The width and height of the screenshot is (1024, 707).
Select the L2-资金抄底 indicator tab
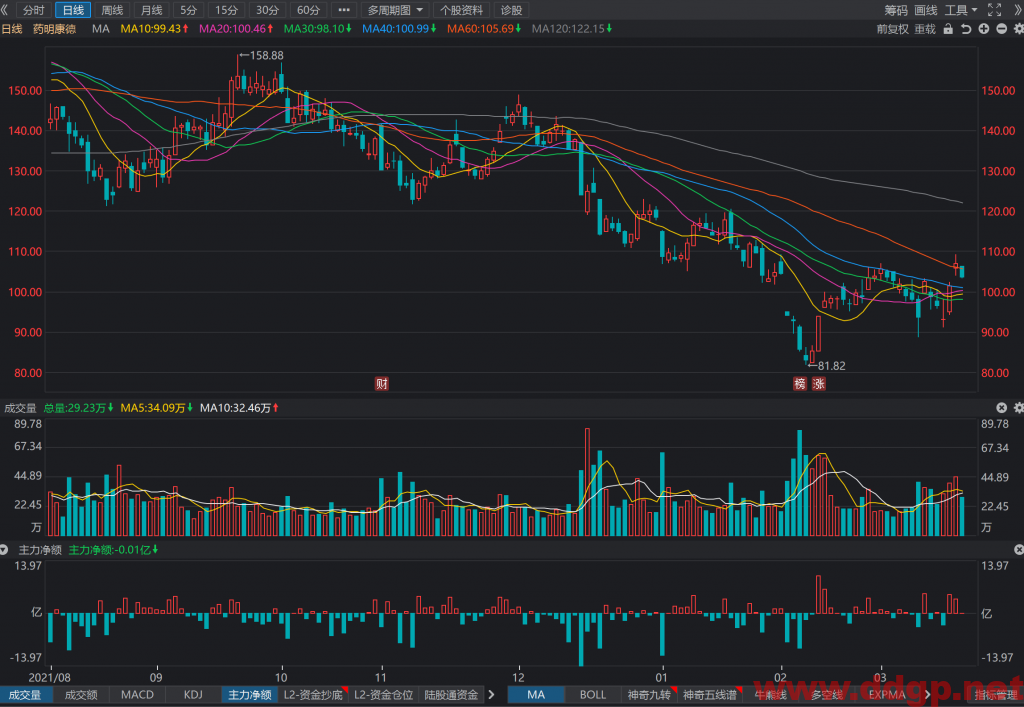pos(313,695)
